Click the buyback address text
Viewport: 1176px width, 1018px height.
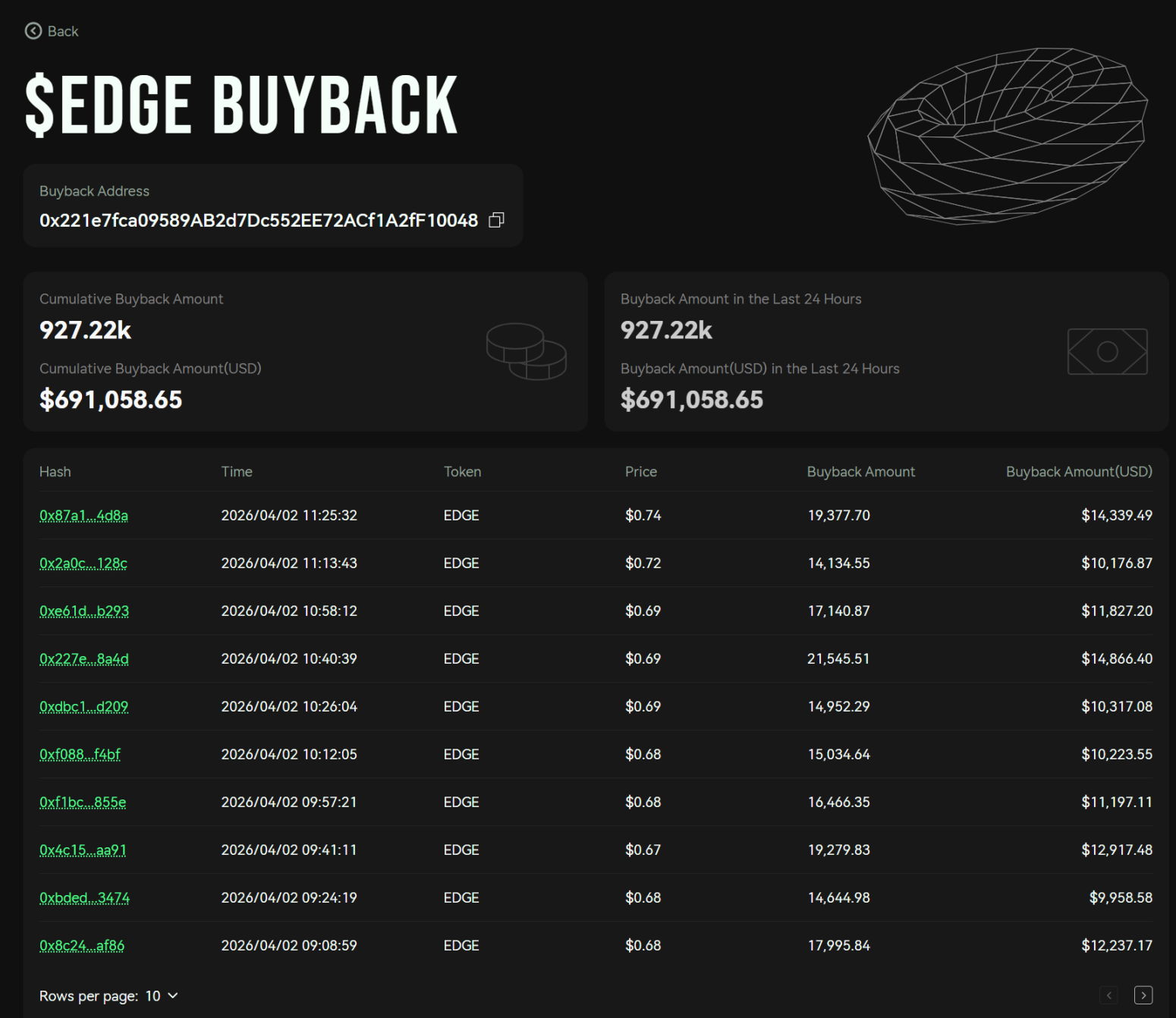(259, 221)
